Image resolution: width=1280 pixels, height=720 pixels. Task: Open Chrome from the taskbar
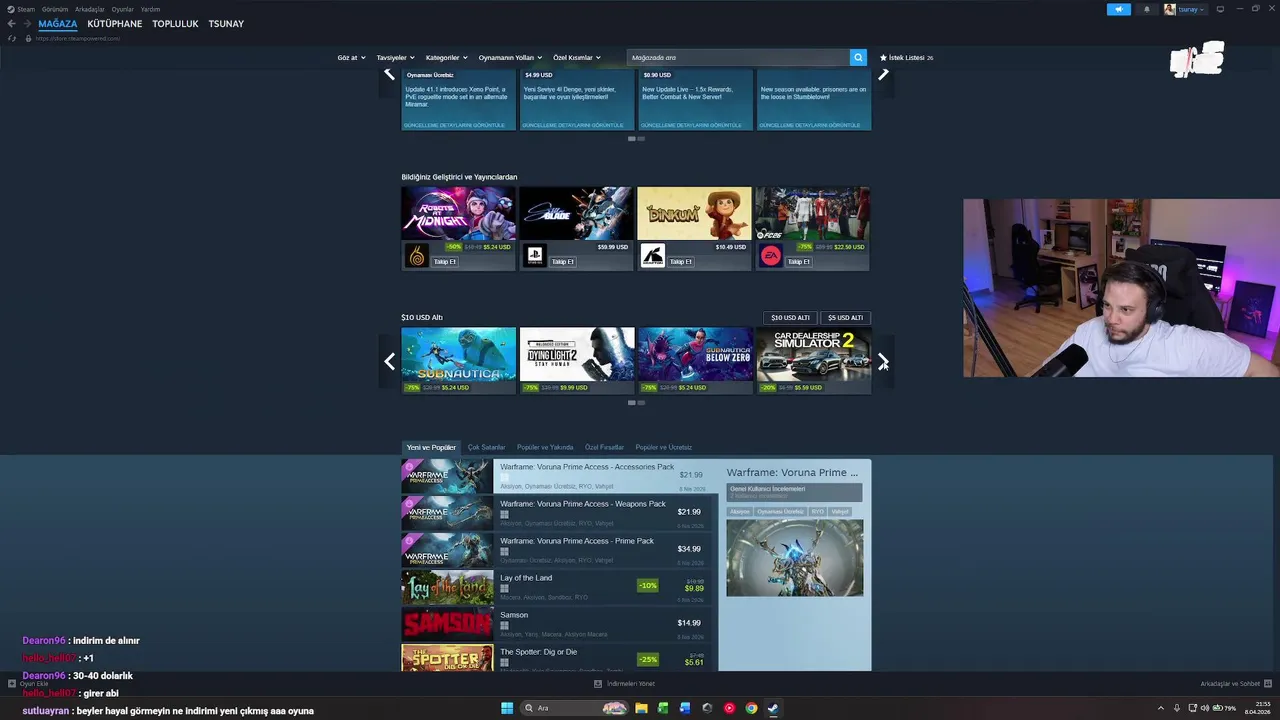tap(751, 708)
